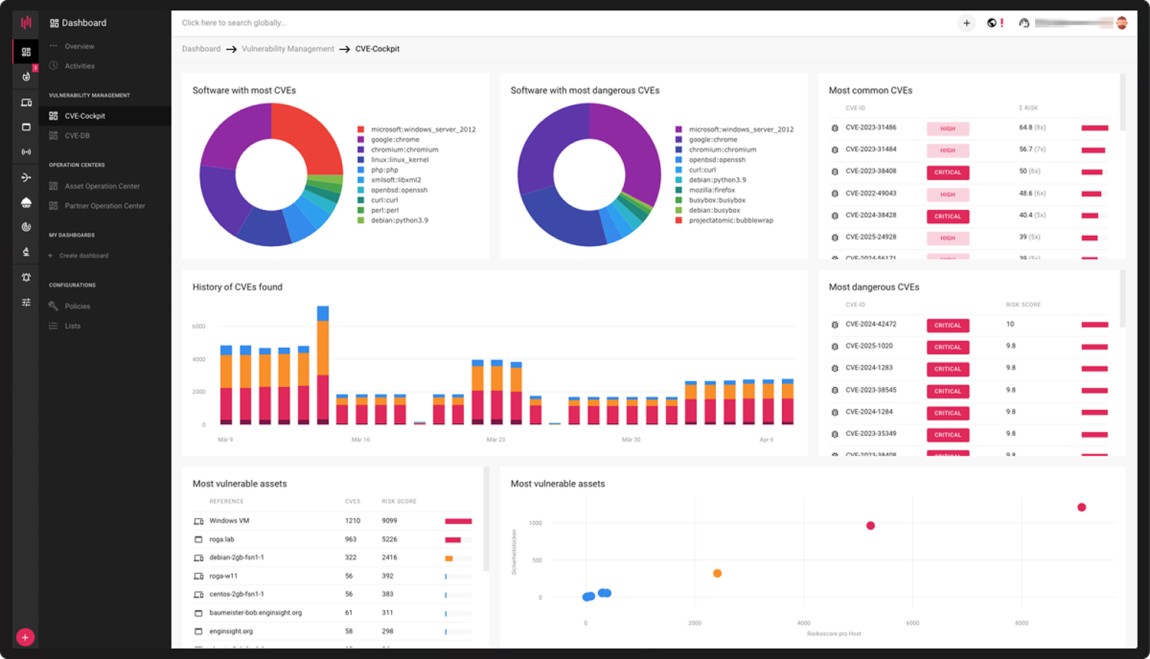Open the hosts devices icon in the sidebar

click(26, 102)
